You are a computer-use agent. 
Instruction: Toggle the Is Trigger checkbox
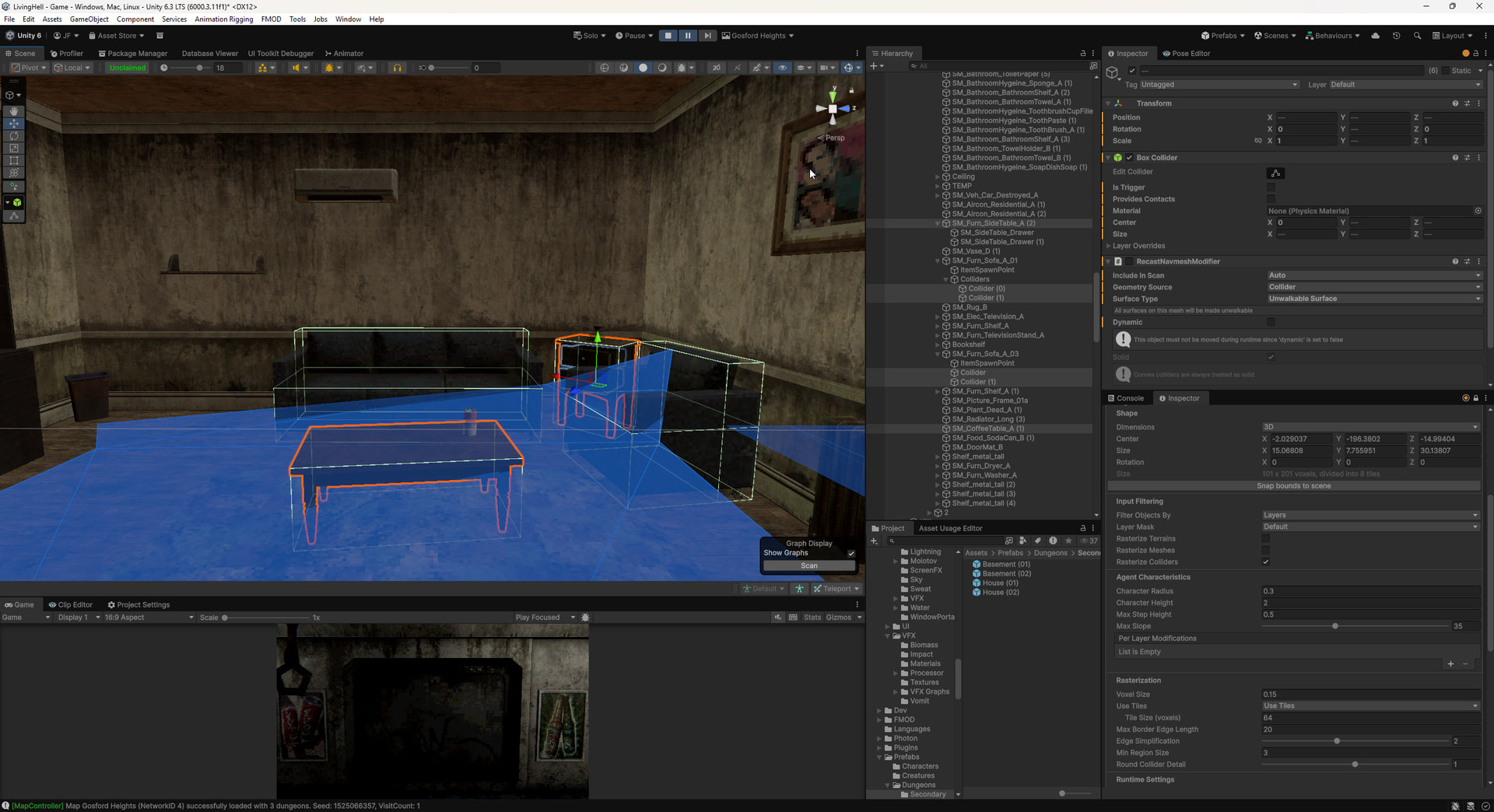pyautogui.click(x=1271, y=187)
